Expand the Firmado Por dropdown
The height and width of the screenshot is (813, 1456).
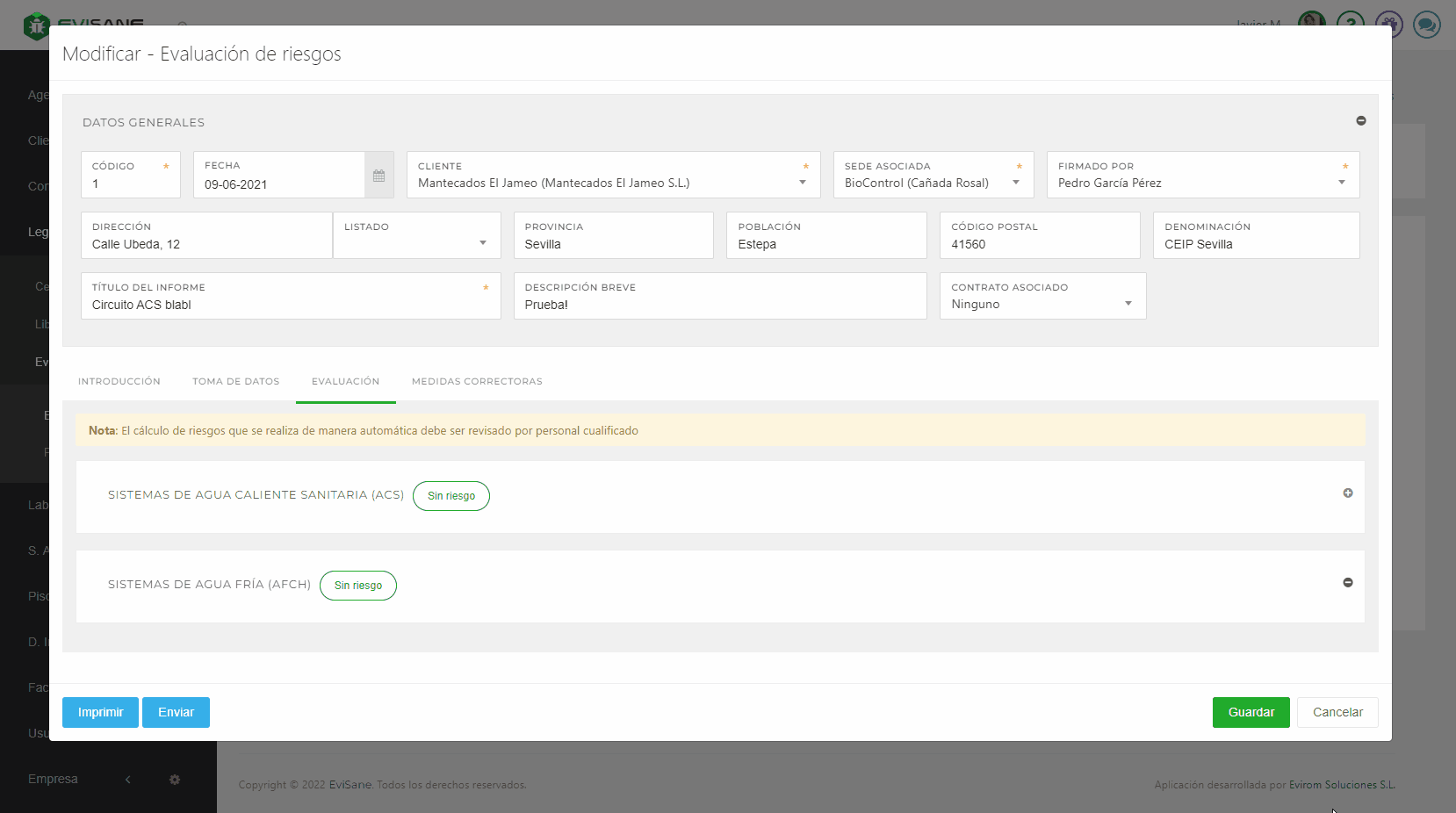pos(1341,183)
